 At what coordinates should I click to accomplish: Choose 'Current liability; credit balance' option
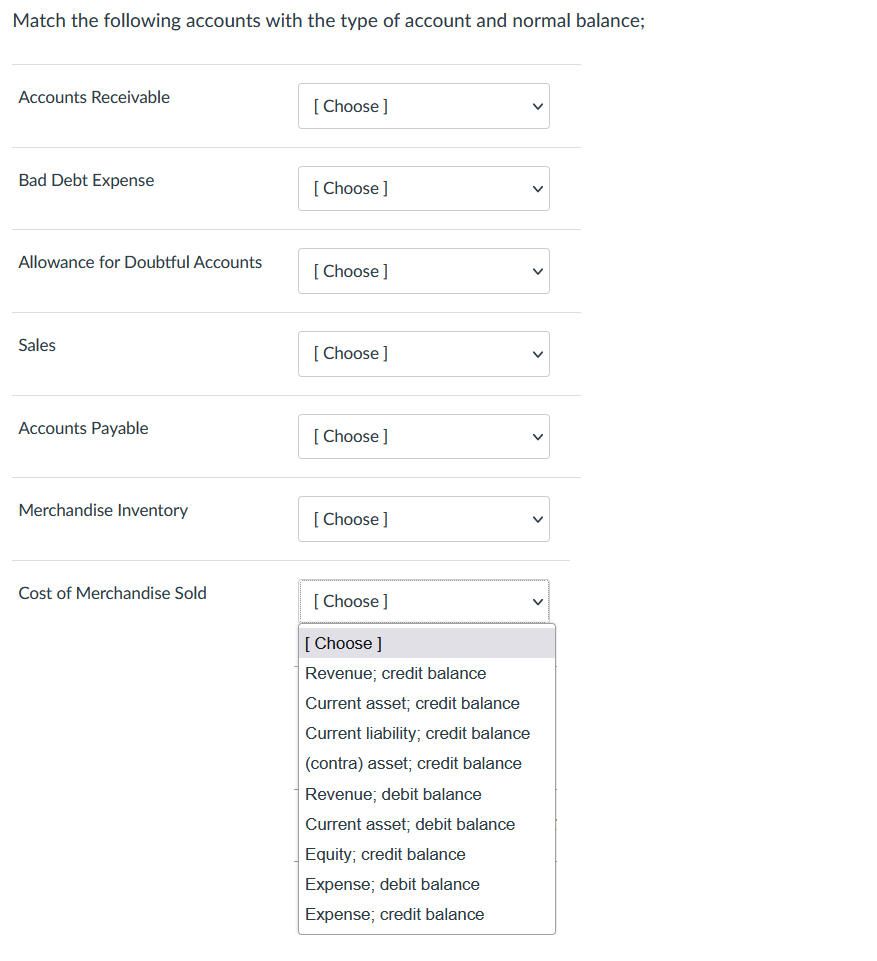[x=417, y=733]
